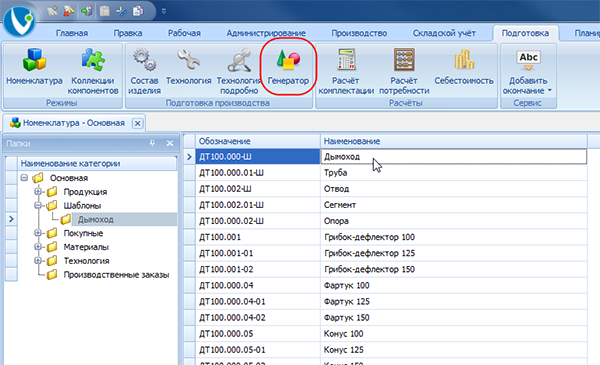Click the clipboard paste icon in quick access

tap(104, 11)
